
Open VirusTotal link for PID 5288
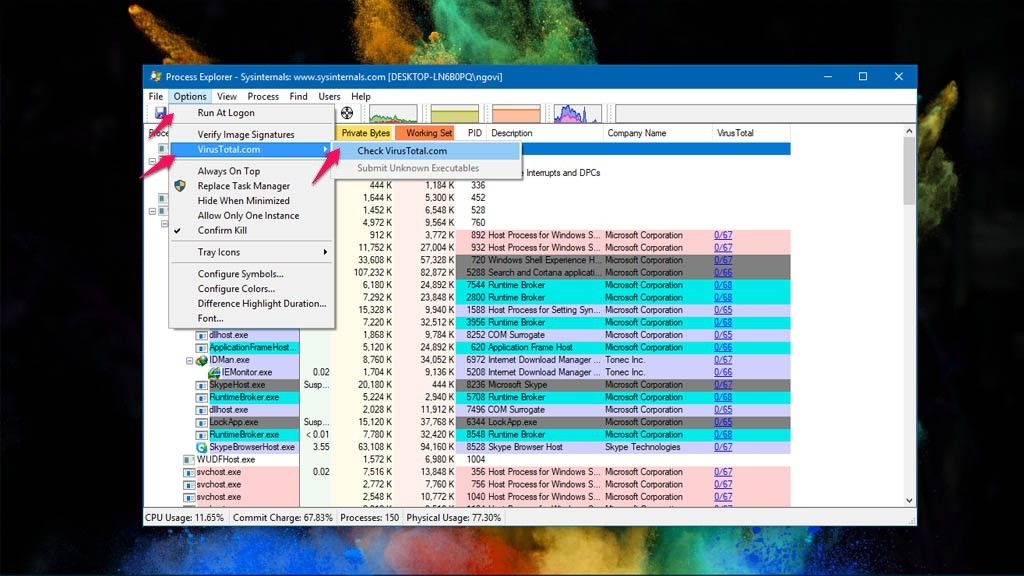723,272
